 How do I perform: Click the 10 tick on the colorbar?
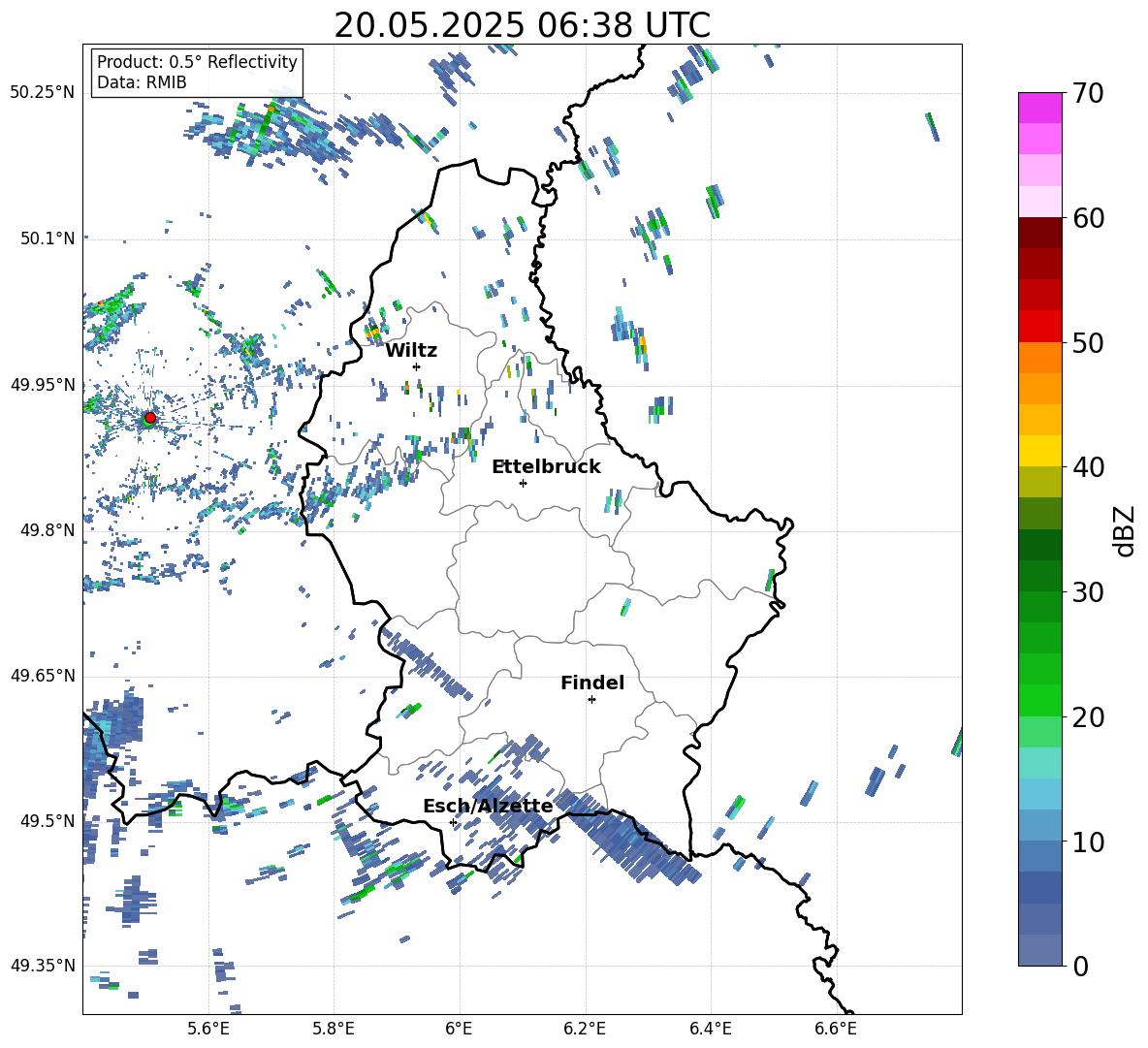[x=1088, y=842]
